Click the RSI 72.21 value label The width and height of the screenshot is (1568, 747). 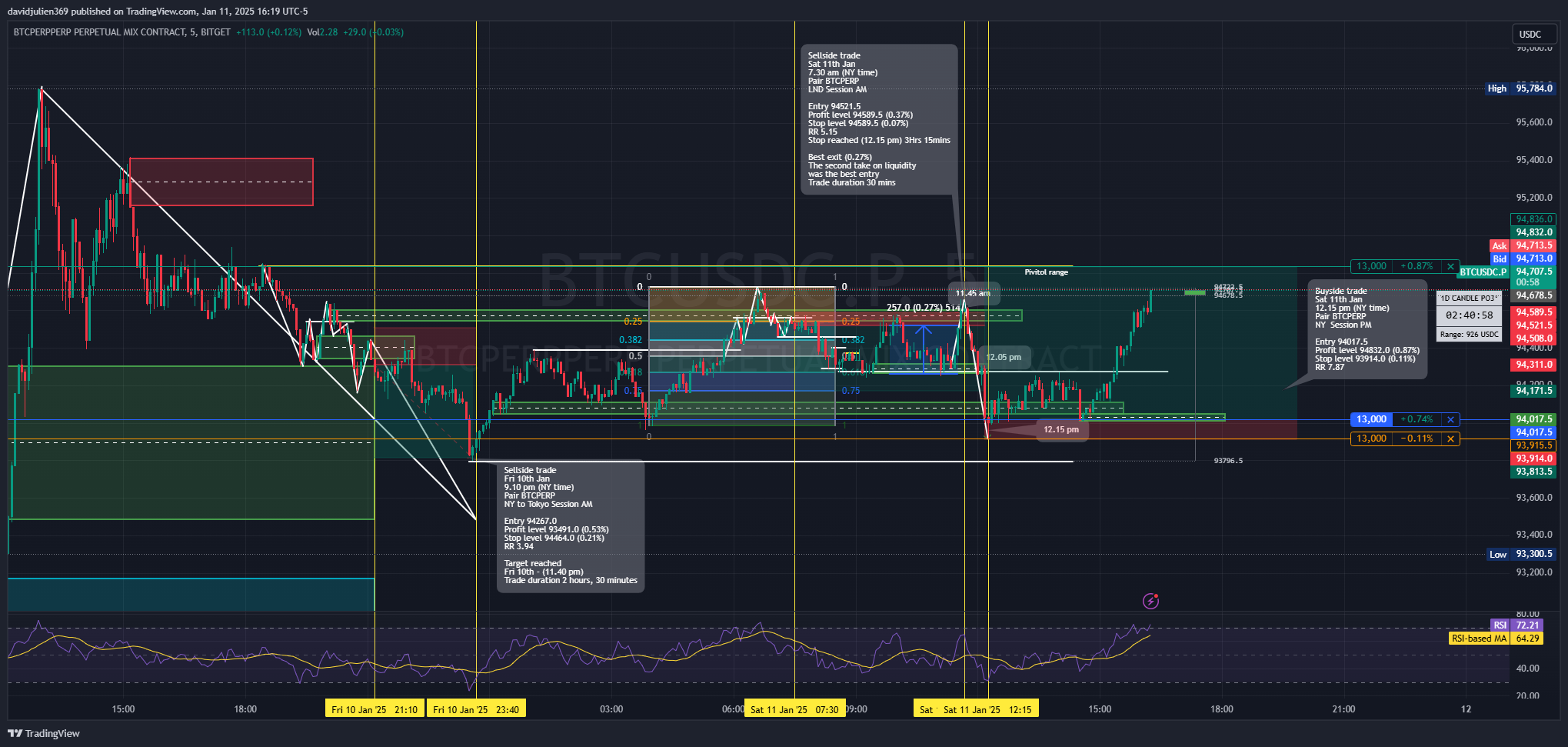click(1516, 625)
